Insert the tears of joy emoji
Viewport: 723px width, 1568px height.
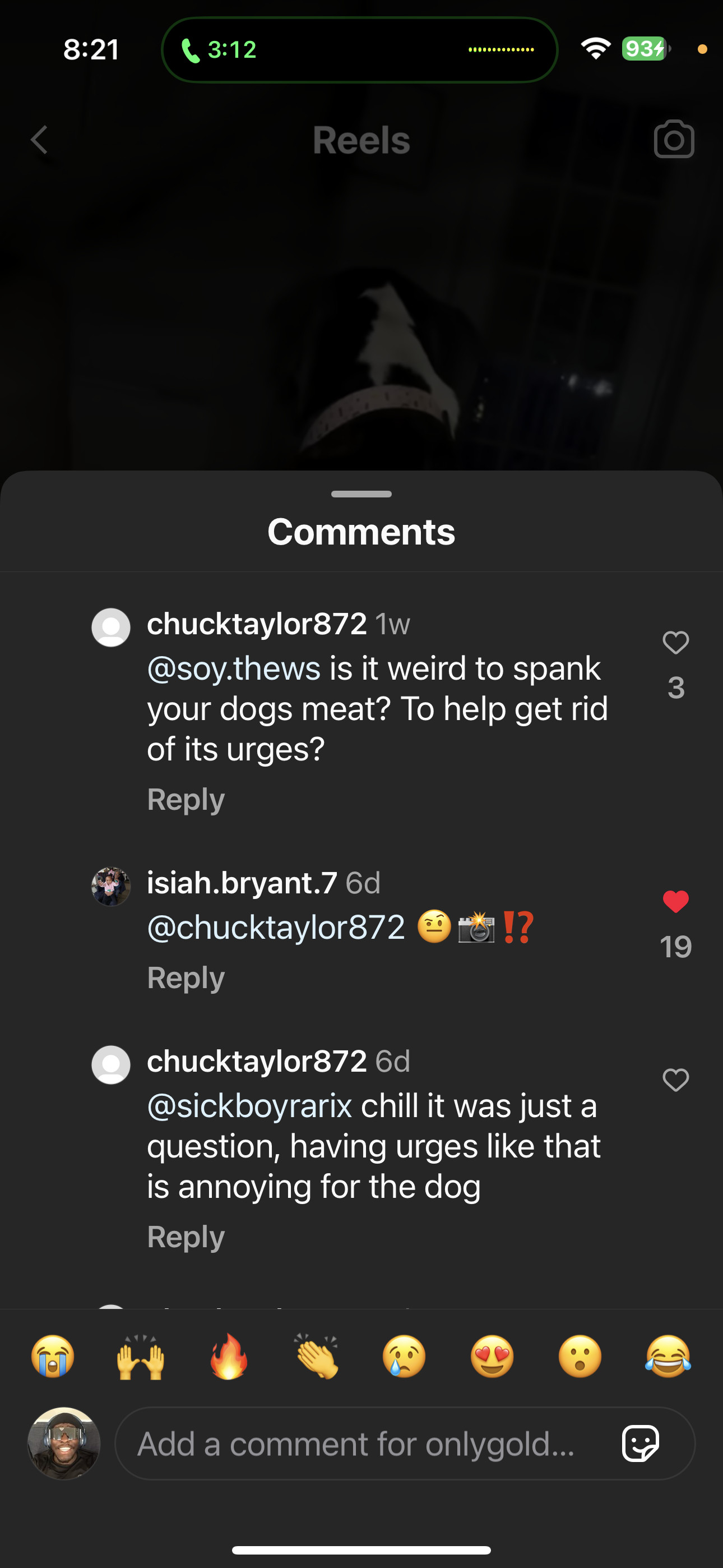point(668,1357)
